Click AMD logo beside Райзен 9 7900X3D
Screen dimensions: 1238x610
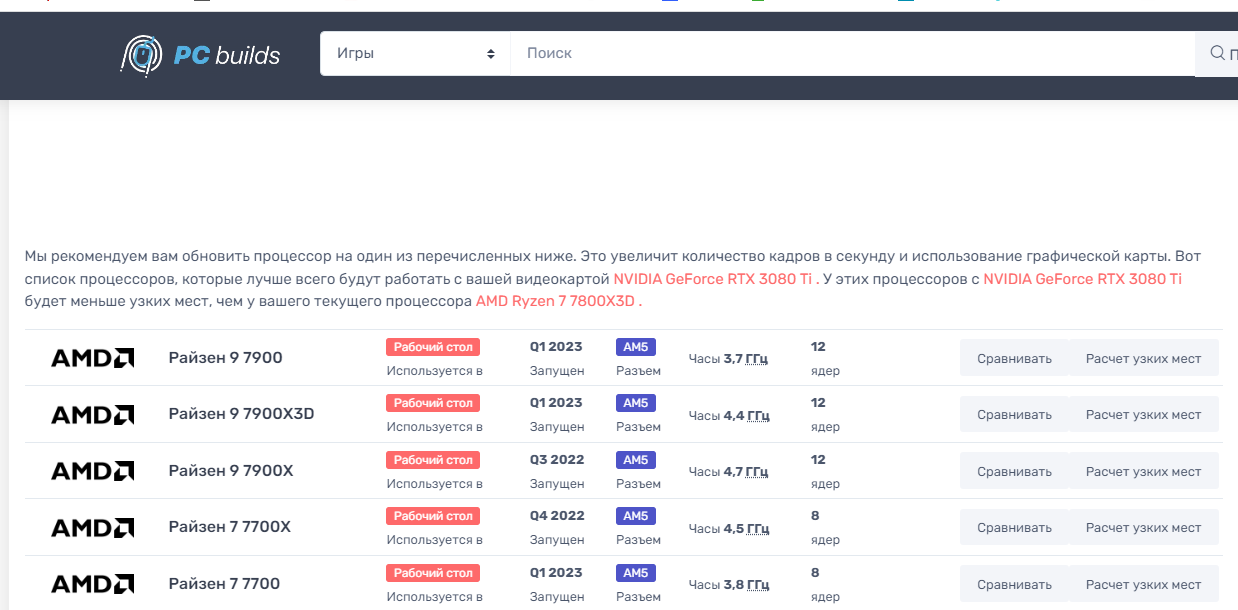pyautogui.click(x=92, y=414)
